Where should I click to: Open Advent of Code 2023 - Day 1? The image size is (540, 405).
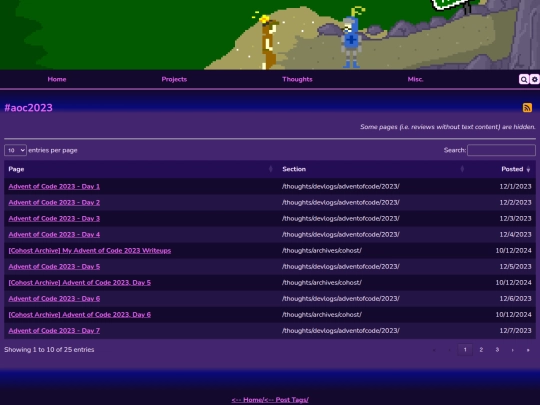pyautogui.click(x=54, y=186)
